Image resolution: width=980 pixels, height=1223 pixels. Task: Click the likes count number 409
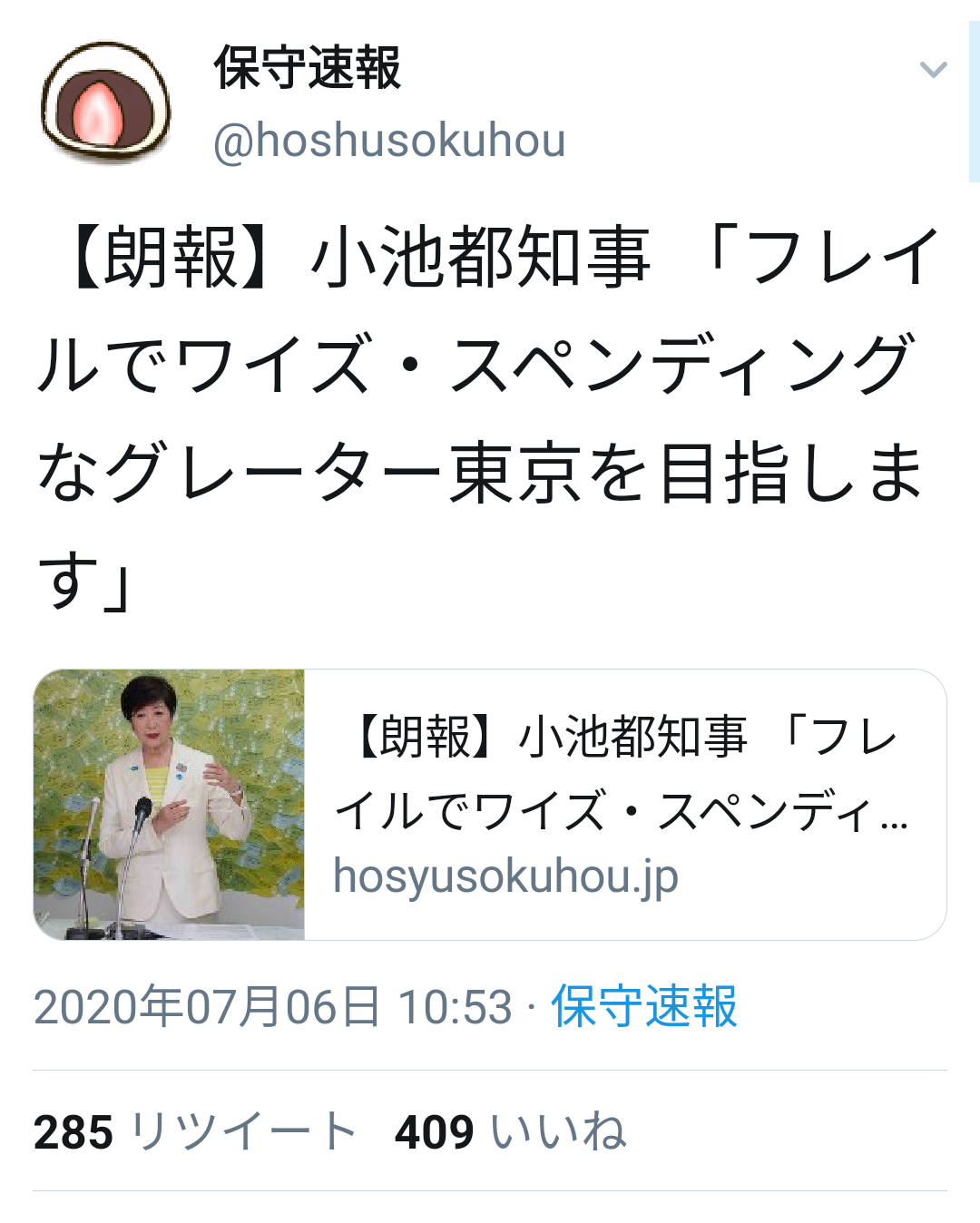435,1133
